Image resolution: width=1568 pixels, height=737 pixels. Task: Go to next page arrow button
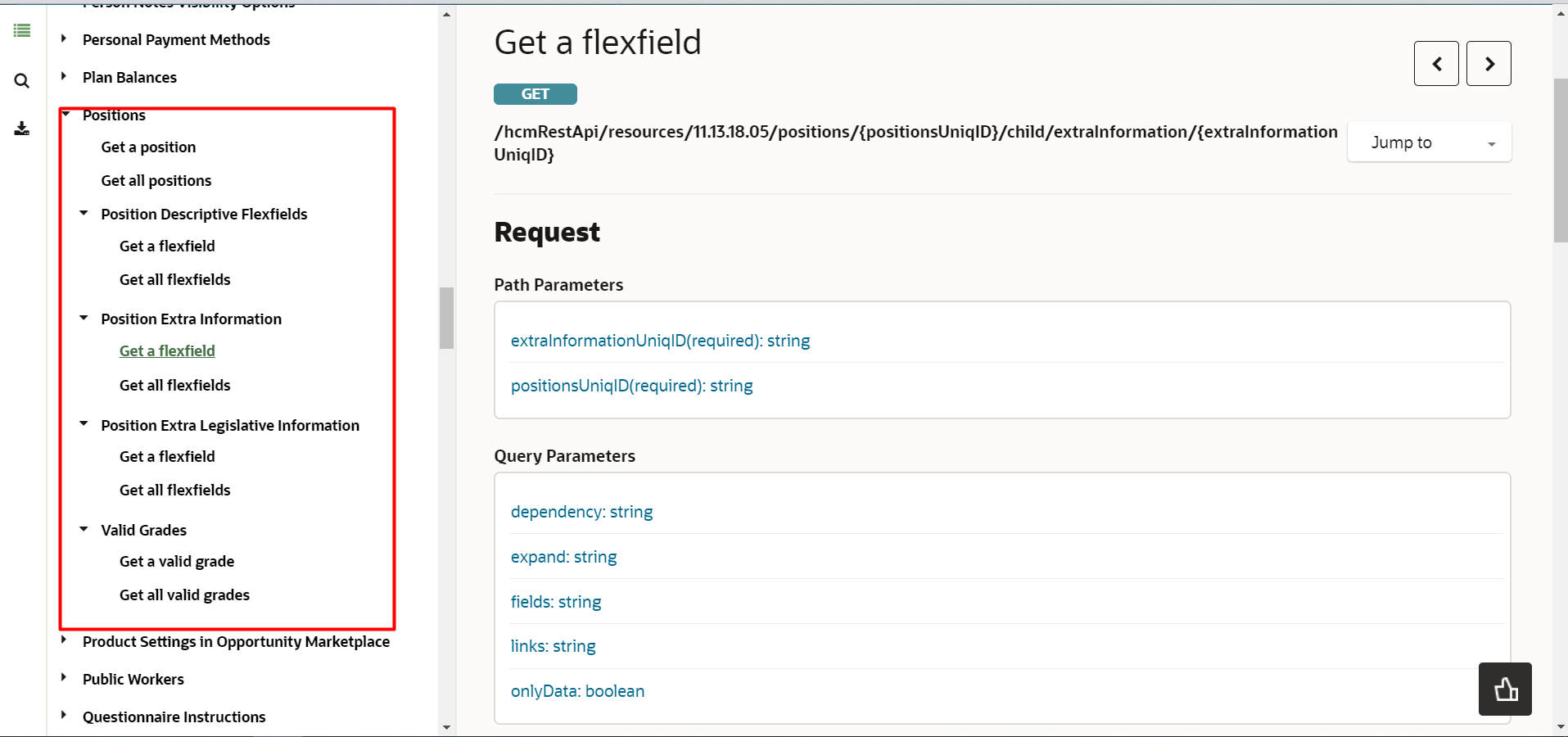1489,64
